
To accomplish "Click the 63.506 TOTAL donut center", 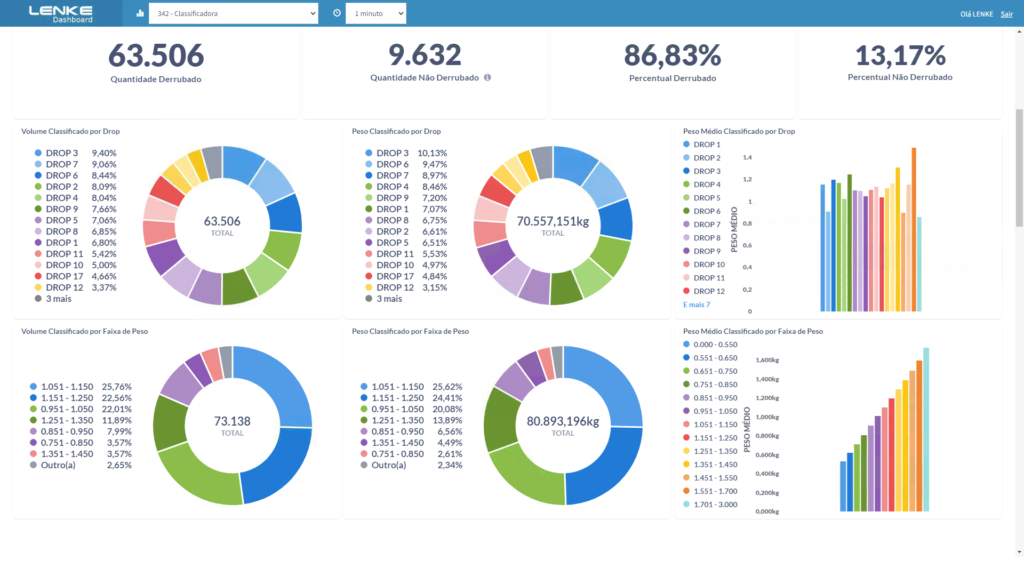I will click(222, 225).
